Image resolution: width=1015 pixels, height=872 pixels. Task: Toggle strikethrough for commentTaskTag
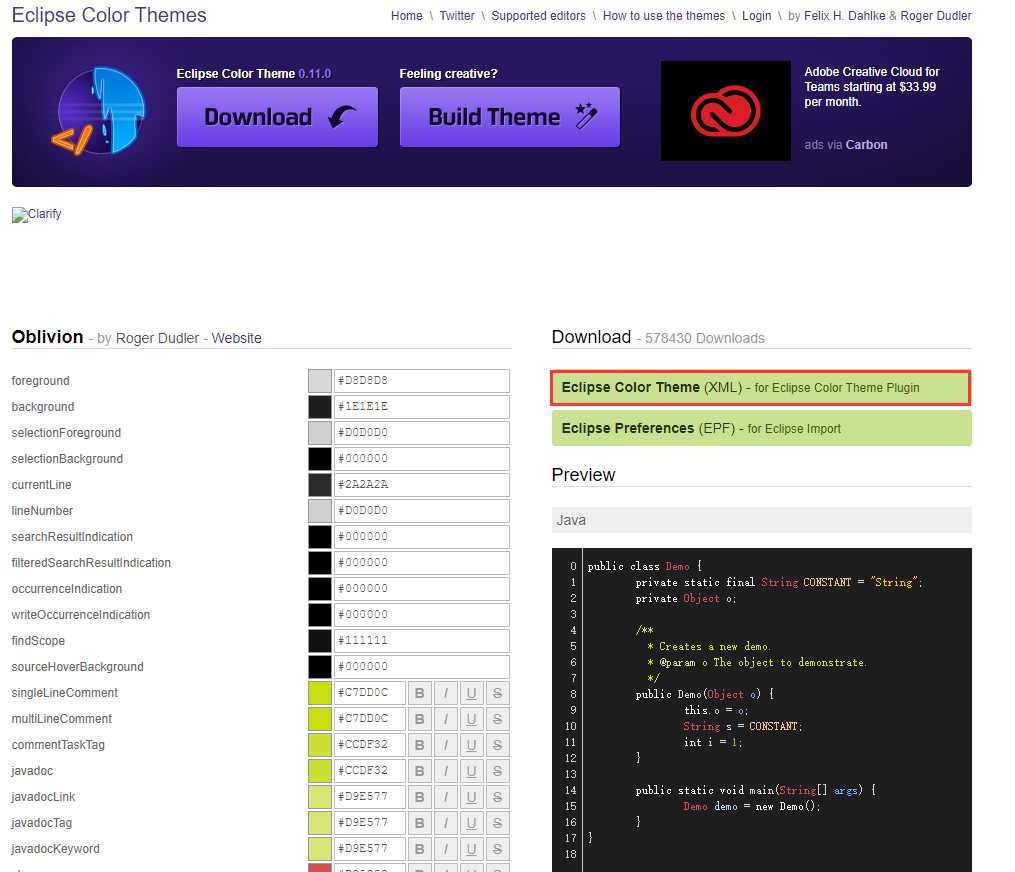pyautogui.click(x=497, y=744)
